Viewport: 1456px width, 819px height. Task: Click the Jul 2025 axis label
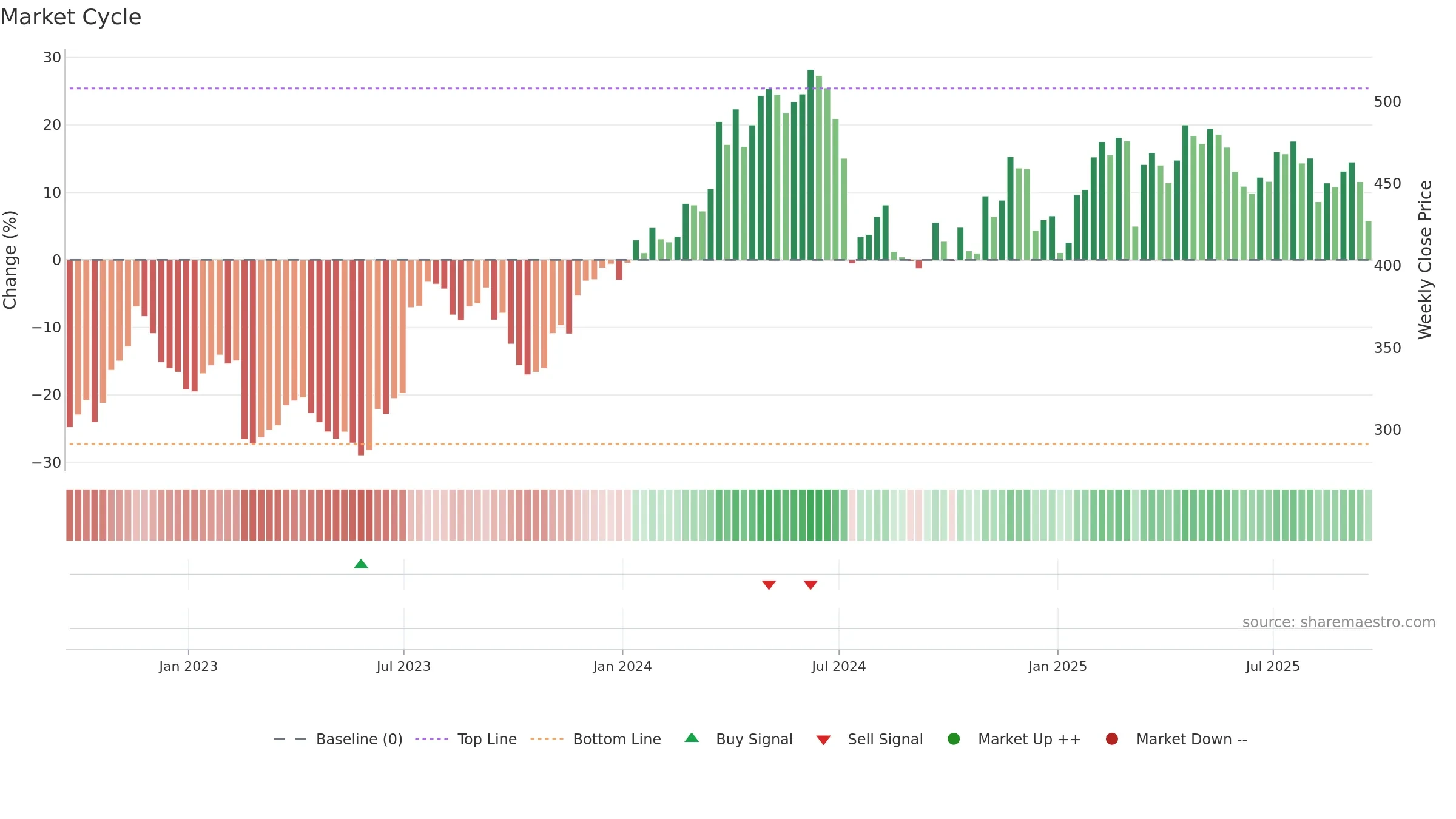pyautogui.click(x=1273, y=667)
